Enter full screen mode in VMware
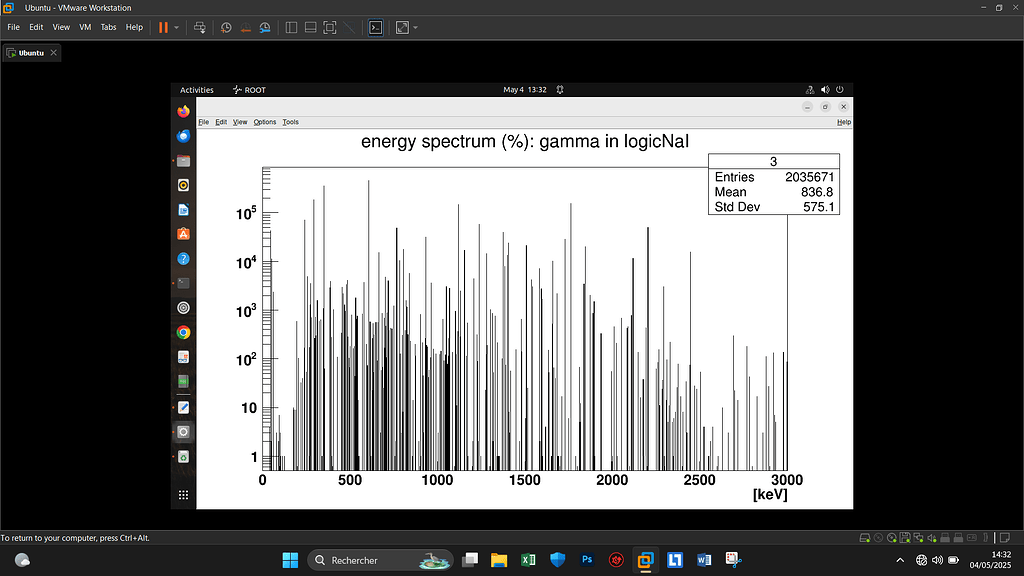The width and height of the screenshot is (1024, 576). tap(329, 27)
